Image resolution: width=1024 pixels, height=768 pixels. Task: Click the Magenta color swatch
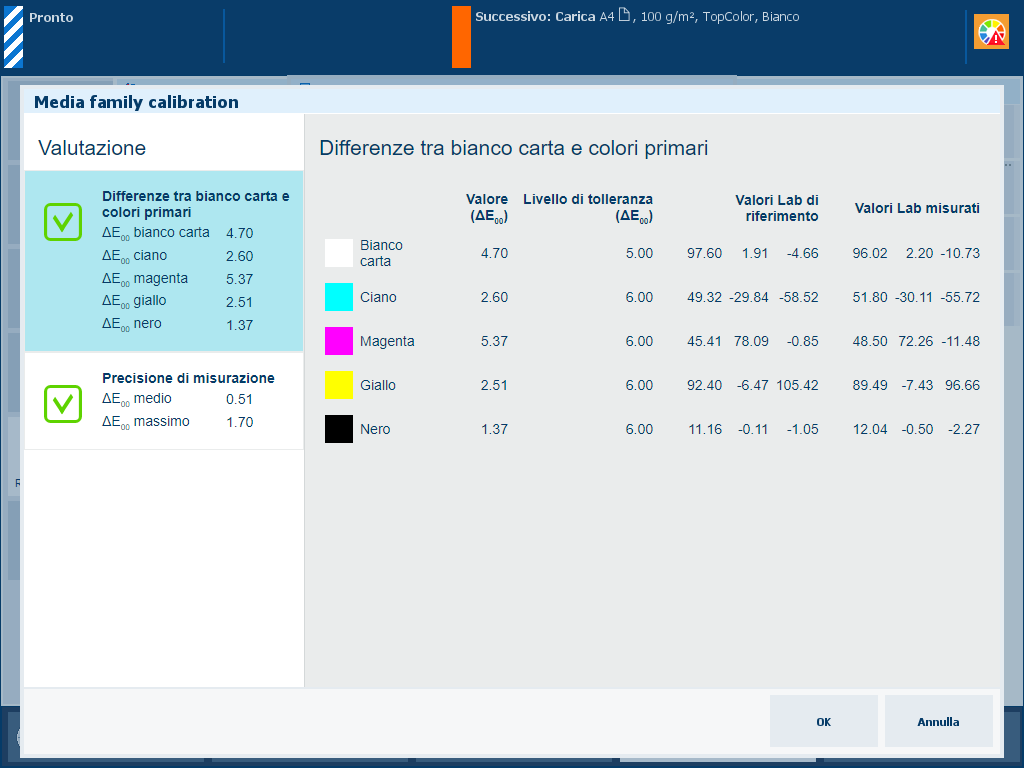pyautogui.click(x=339, y=341)
